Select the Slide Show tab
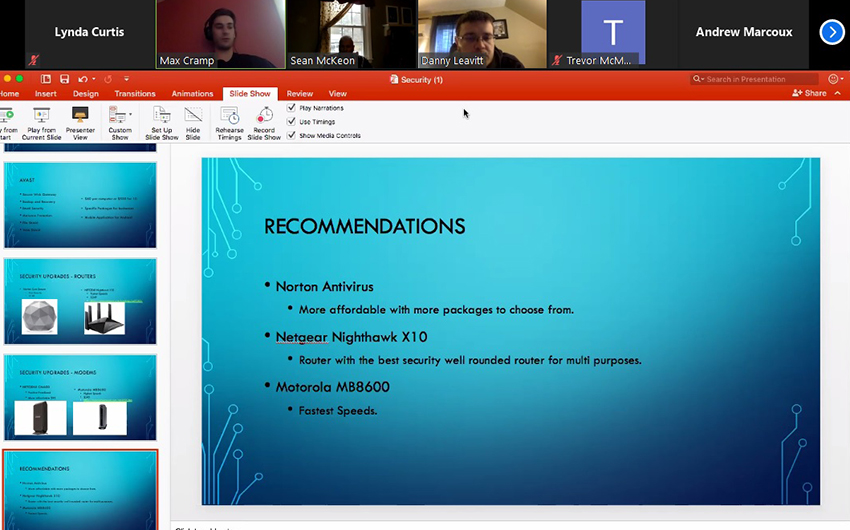Screen dimensions: 850x530 pos(250,94)
